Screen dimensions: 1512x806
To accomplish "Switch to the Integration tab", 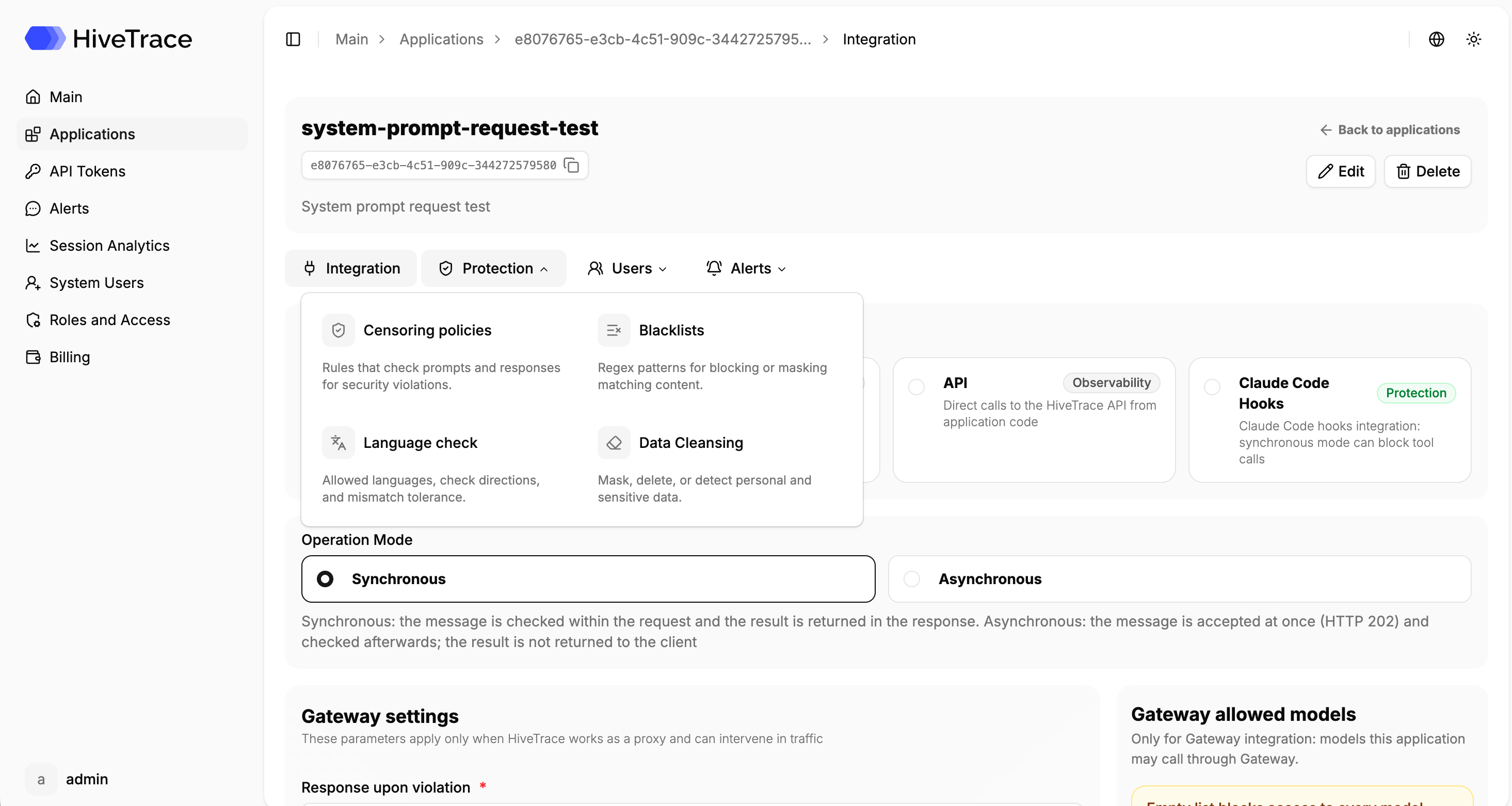I will (351, 268).
